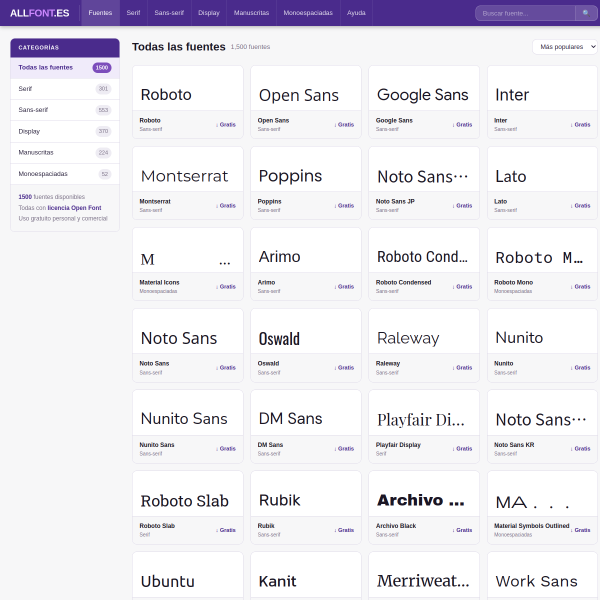The image size is (600, 600).
Task: Select Todas las fuentes in sidebar
Action: (65, 68)
